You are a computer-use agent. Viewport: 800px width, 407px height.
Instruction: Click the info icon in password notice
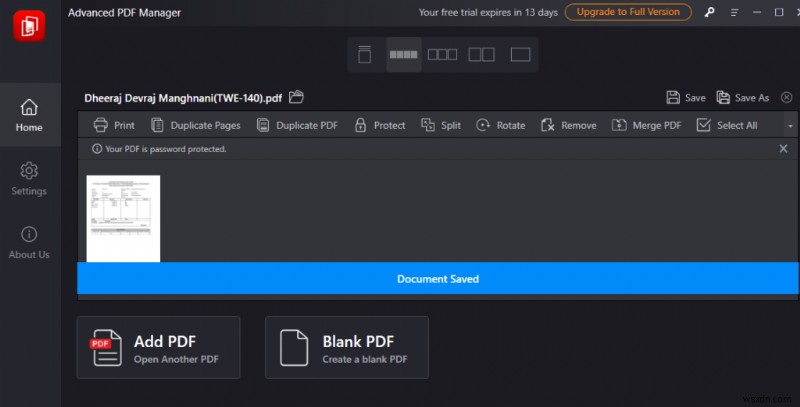coord(96,148)
